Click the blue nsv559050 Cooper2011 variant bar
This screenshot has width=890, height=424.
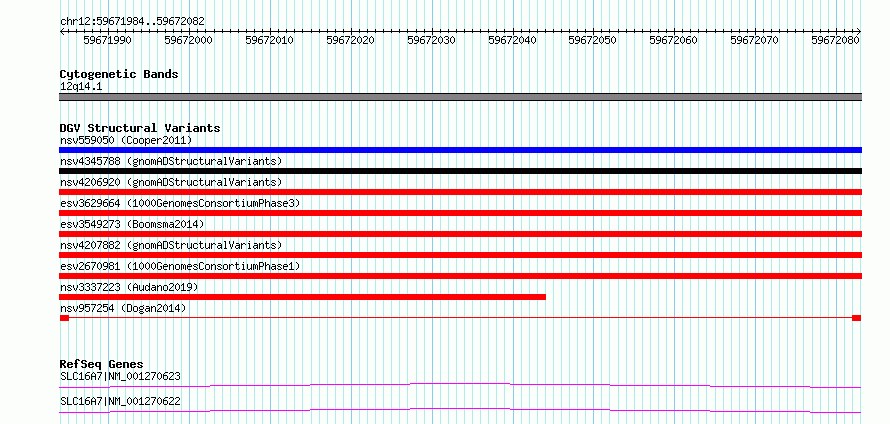(x=460, y=150)
